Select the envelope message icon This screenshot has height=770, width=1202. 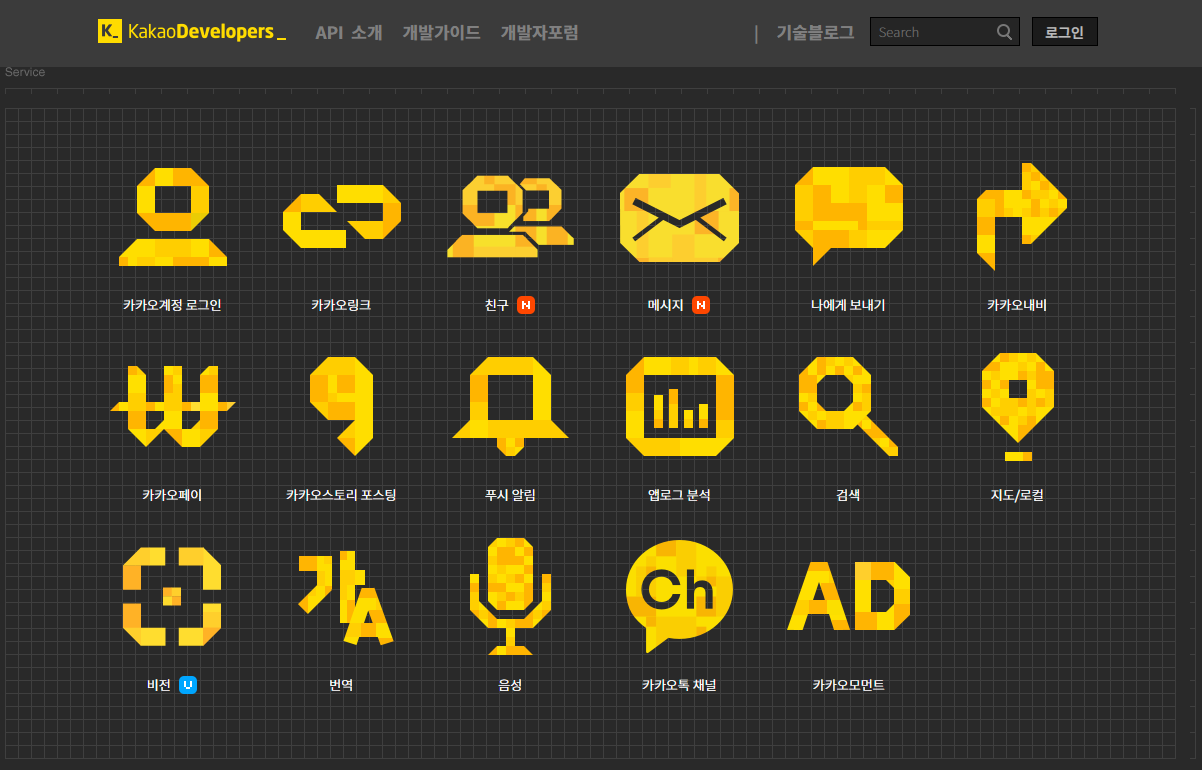pos(679,217)
